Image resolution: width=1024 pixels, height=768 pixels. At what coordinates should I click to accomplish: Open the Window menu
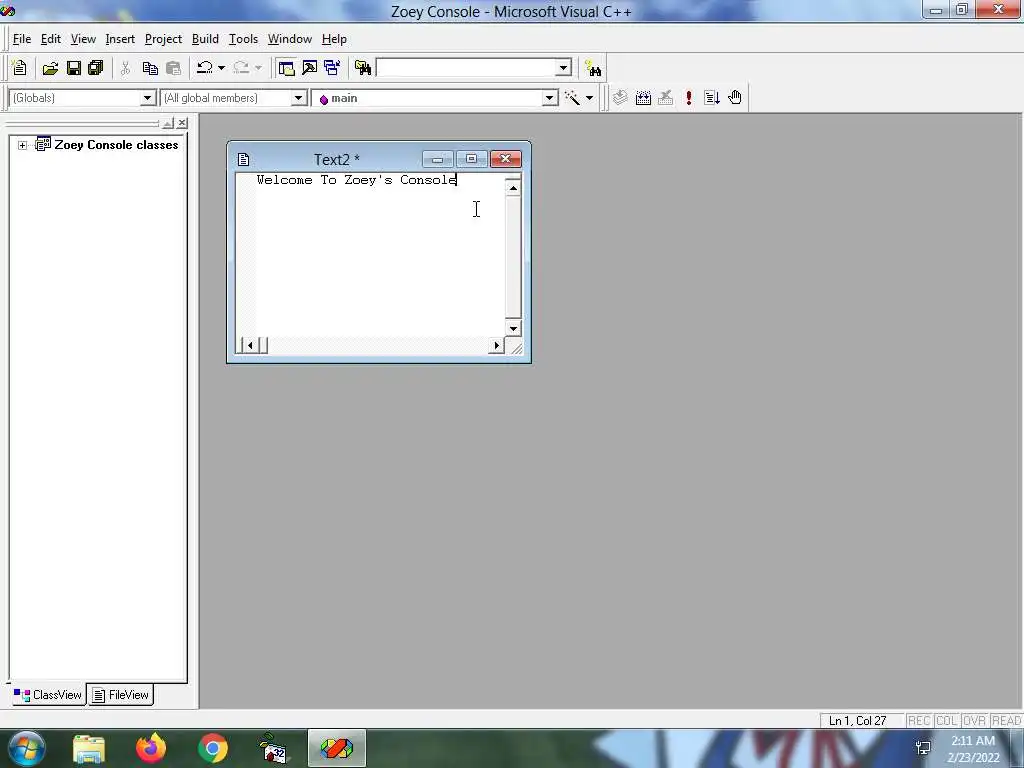pos(290,39)
